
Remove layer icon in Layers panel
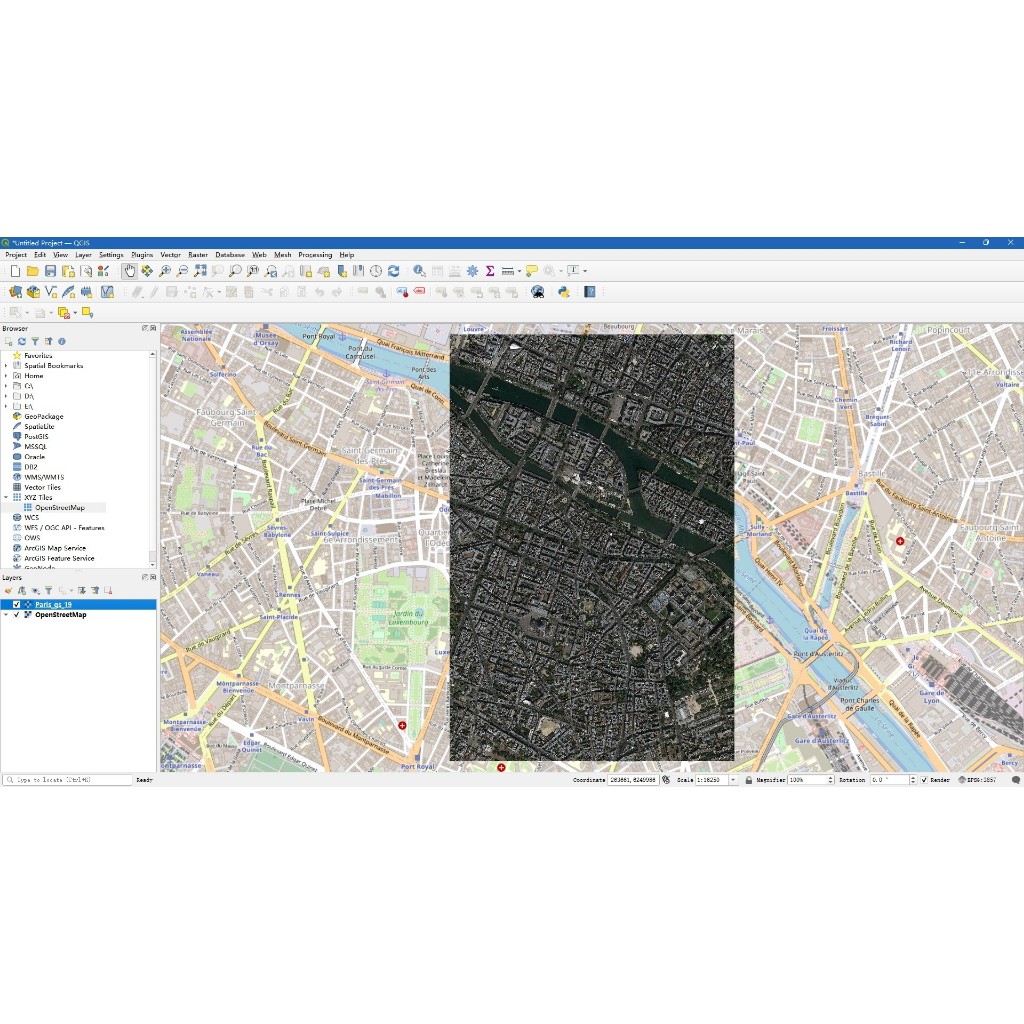pyautogui.click(x=108, y=590)
